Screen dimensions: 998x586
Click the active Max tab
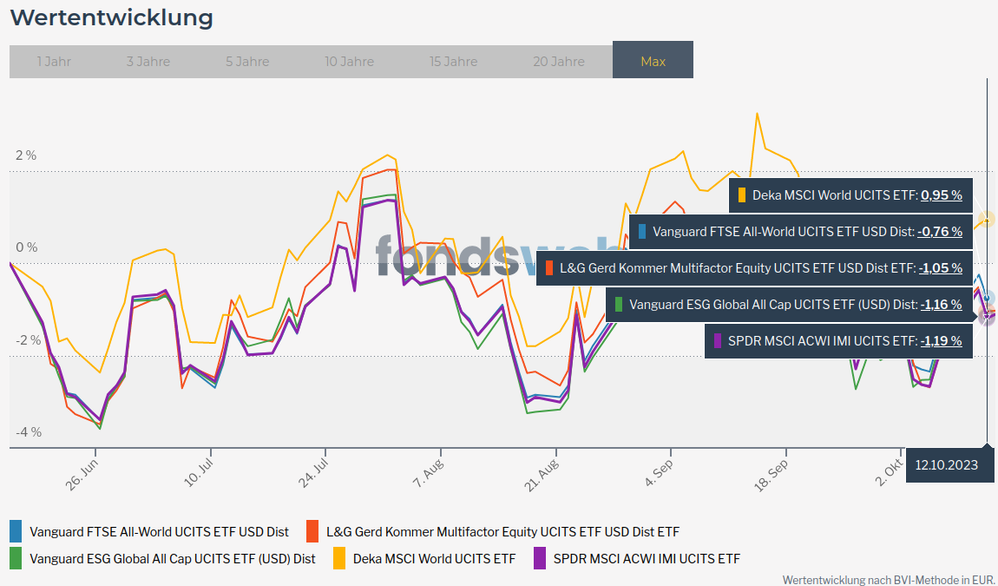pyautogui.click(x=652, y=61)
